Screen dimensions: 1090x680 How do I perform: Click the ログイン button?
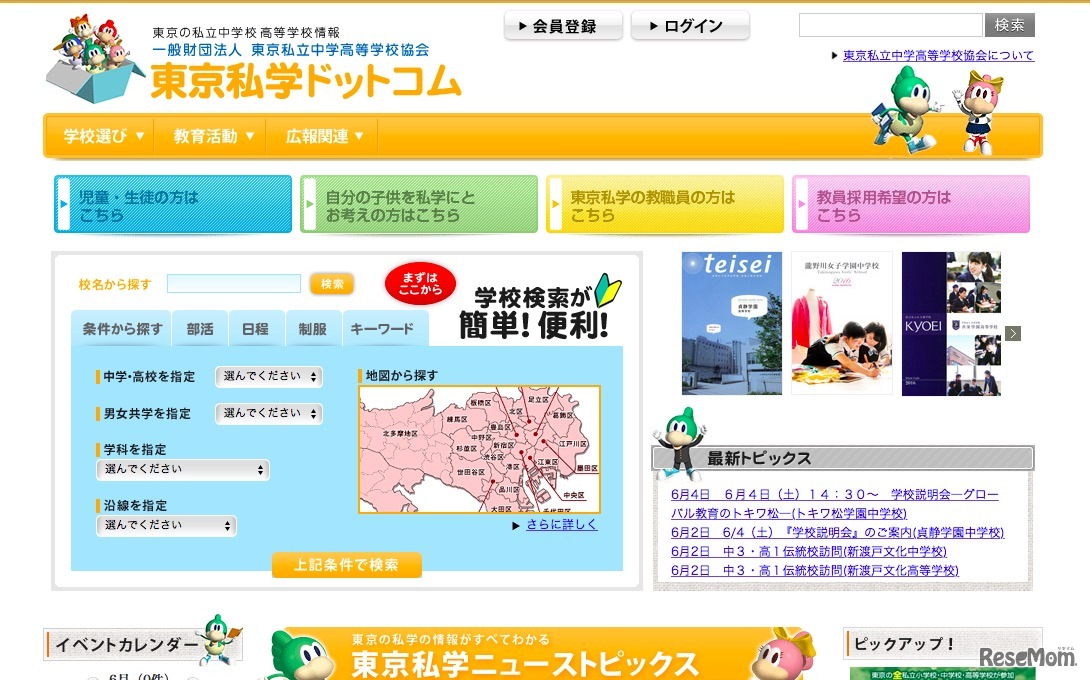tap(690, 26)
